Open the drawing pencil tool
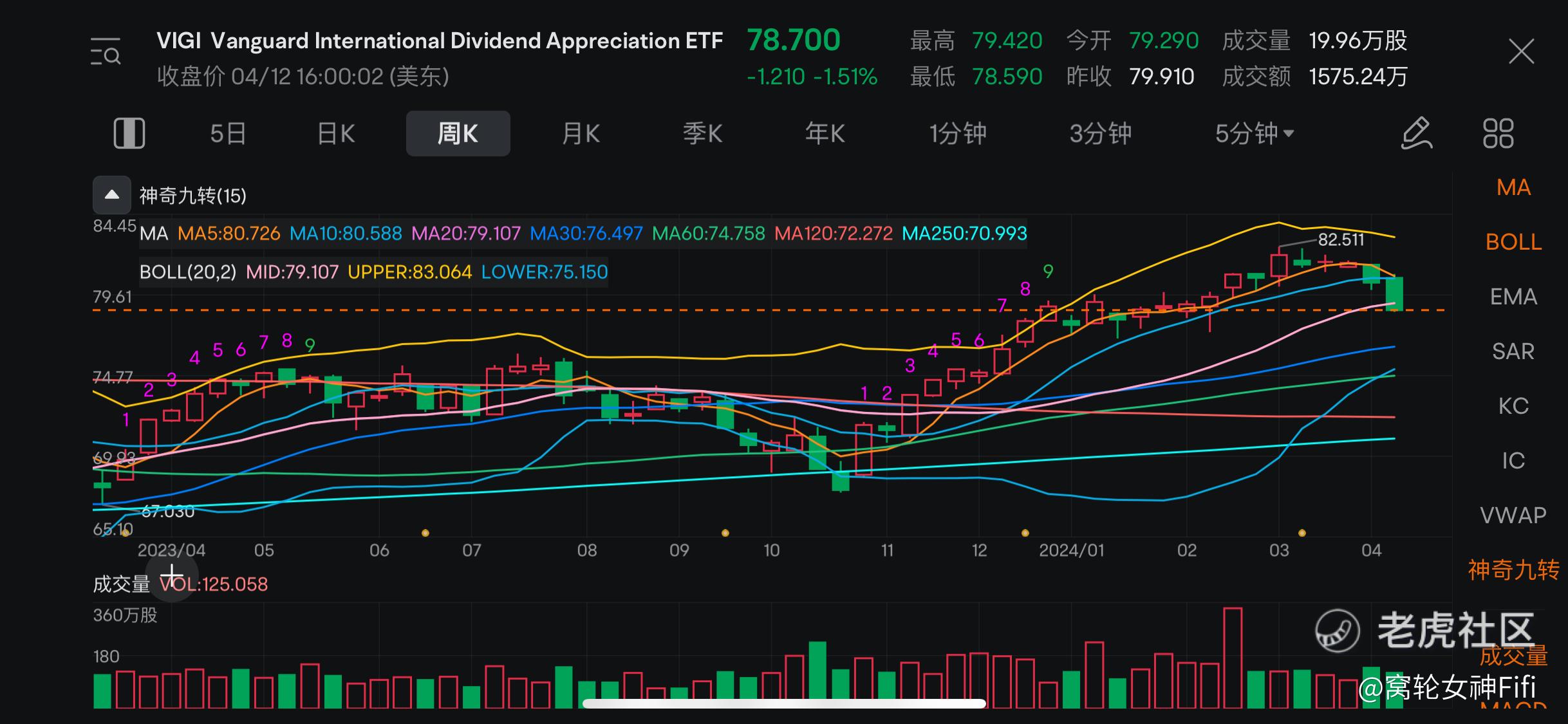The width and height of the screenshot is (1568, 724). (1417, 133)
